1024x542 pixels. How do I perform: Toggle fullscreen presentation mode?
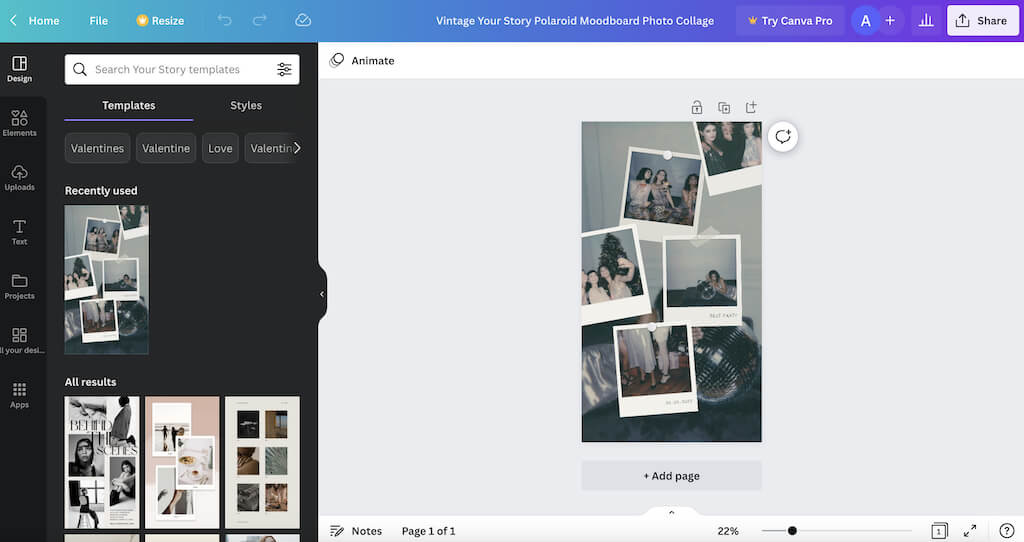(x=970, y=531)
